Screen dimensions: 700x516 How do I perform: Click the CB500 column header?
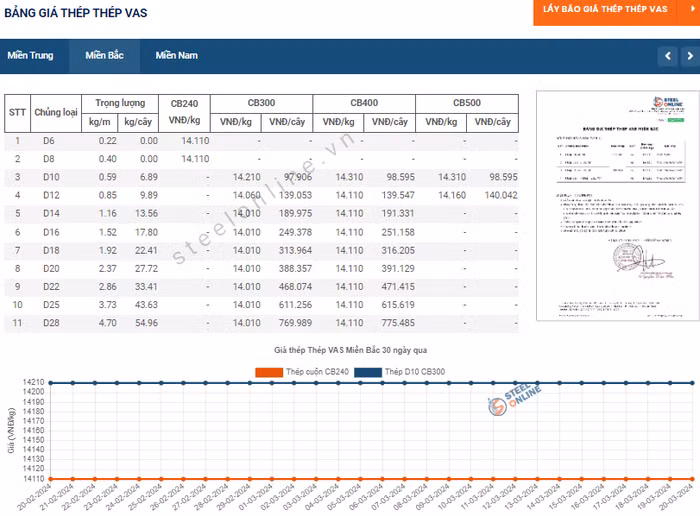point(466,103)
